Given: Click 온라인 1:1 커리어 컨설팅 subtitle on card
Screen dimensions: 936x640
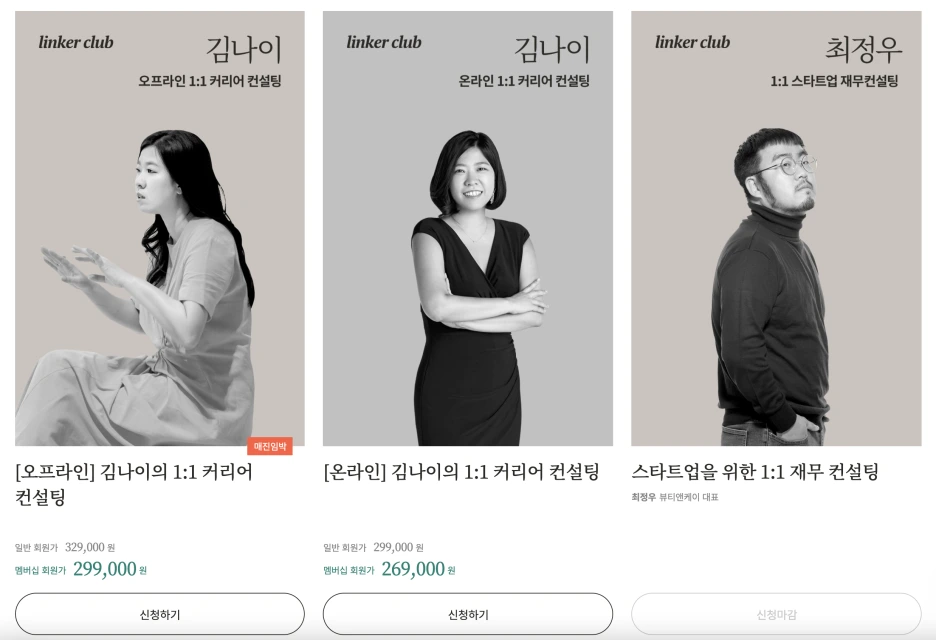Looking at the screenshot, I should pyautogui.click(x=524, y=81).
